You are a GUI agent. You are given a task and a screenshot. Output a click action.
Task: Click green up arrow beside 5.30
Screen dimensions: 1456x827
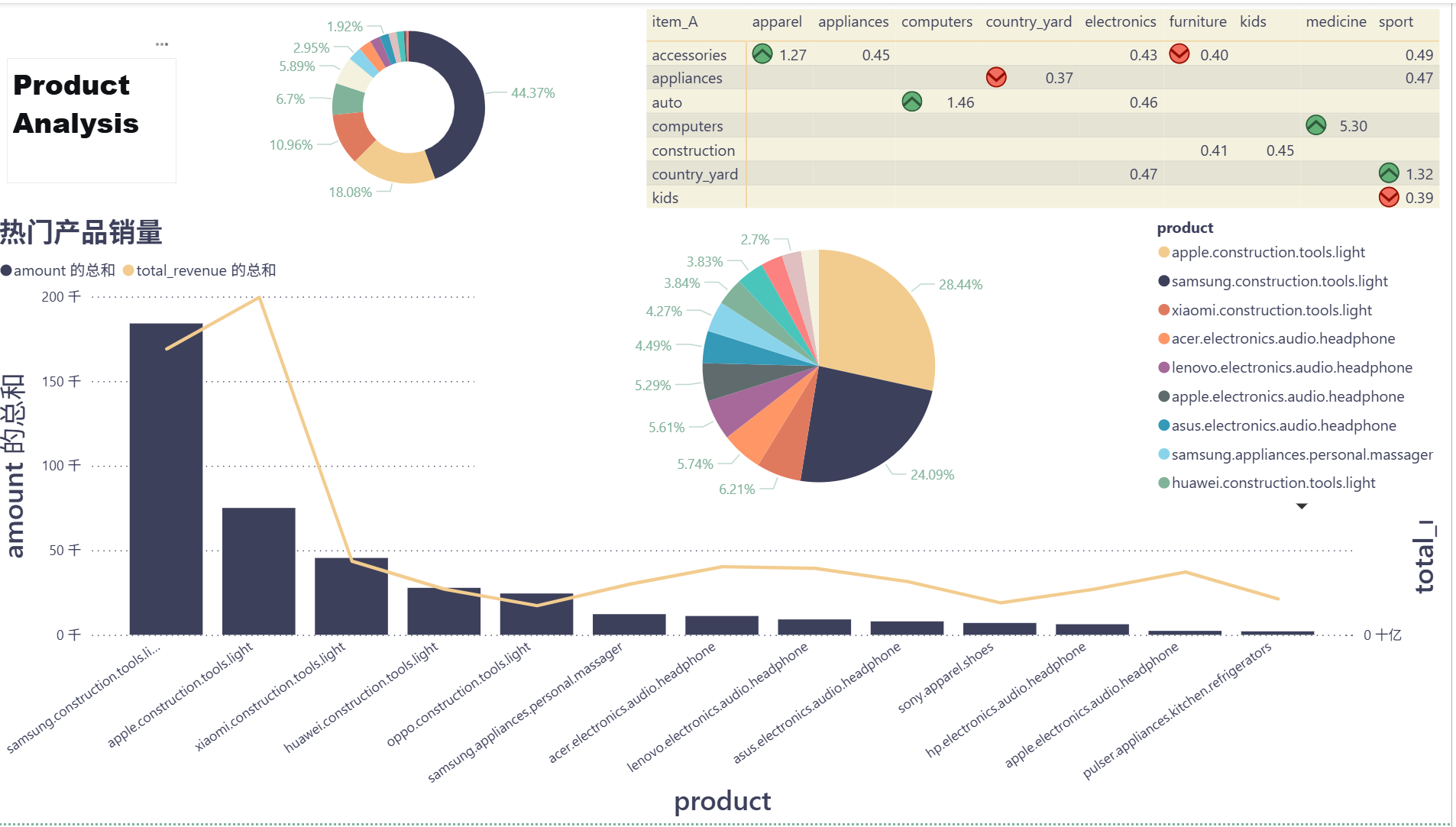click(x=1315, y=125)
